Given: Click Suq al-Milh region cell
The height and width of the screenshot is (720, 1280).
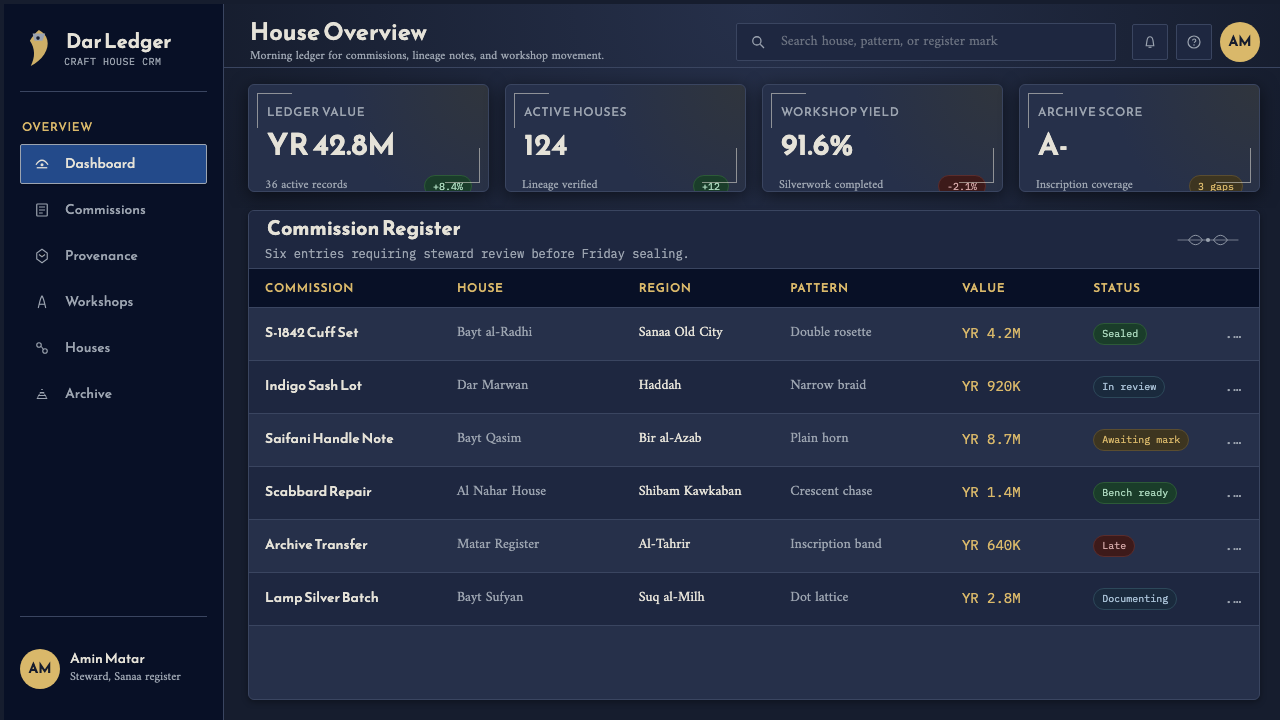Looking at the screenshot, I should [671, 597].
